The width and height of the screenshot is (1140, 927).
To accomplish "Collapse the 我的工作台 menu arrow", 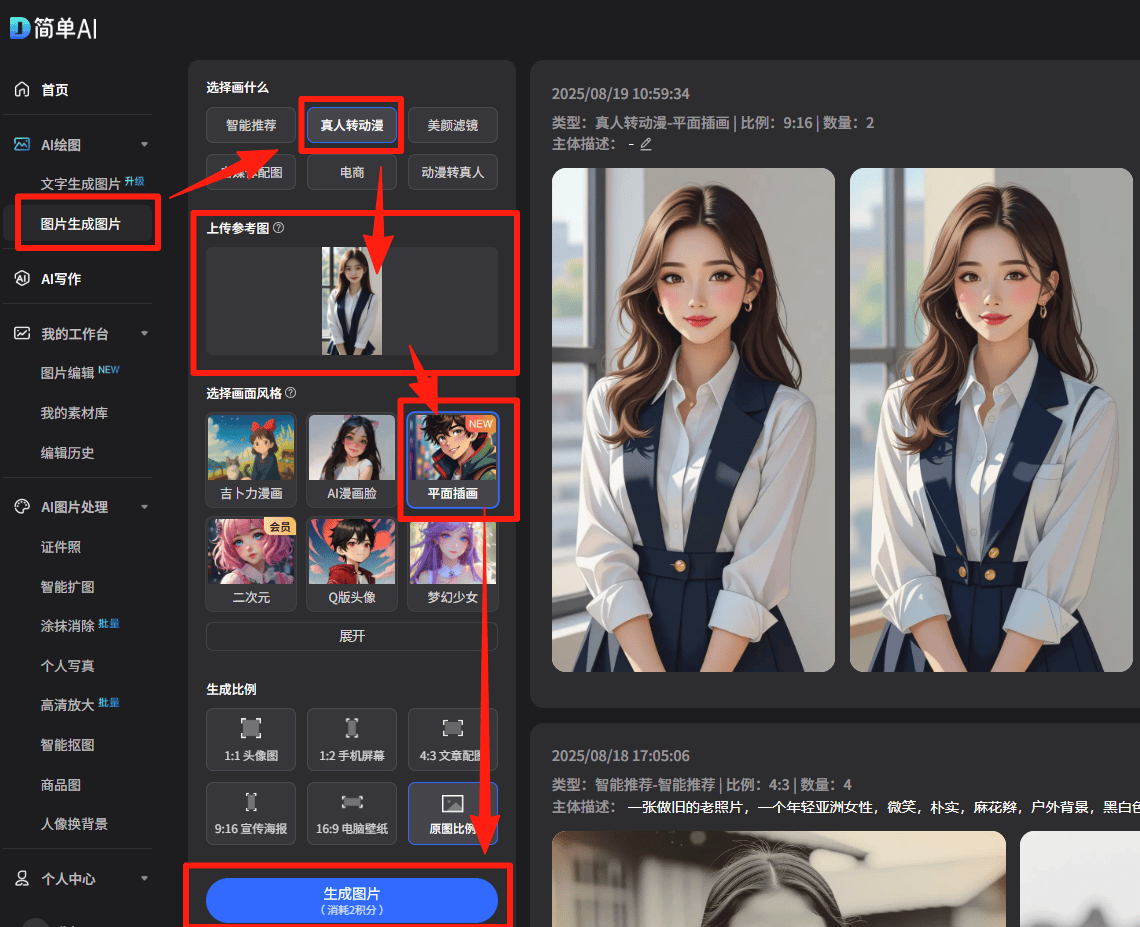I will [x=144, y=334].
